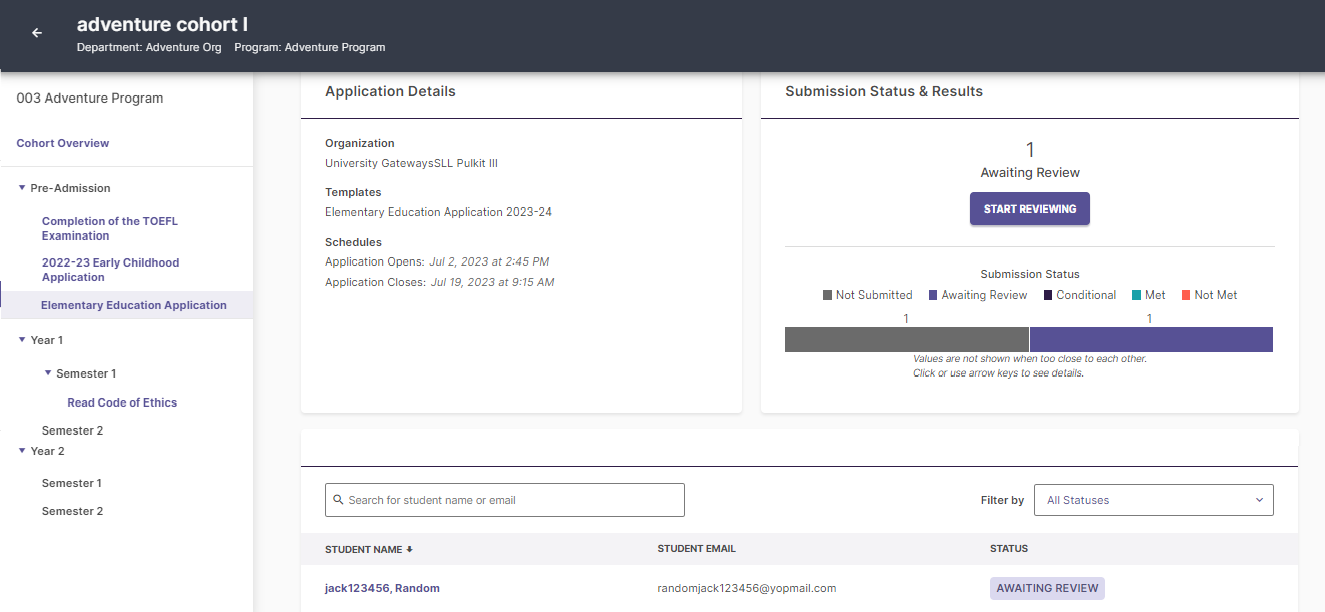The width and height of the screenshot is (1325, 612).
Task: Click the Status column header
Action: (1009, 549)
